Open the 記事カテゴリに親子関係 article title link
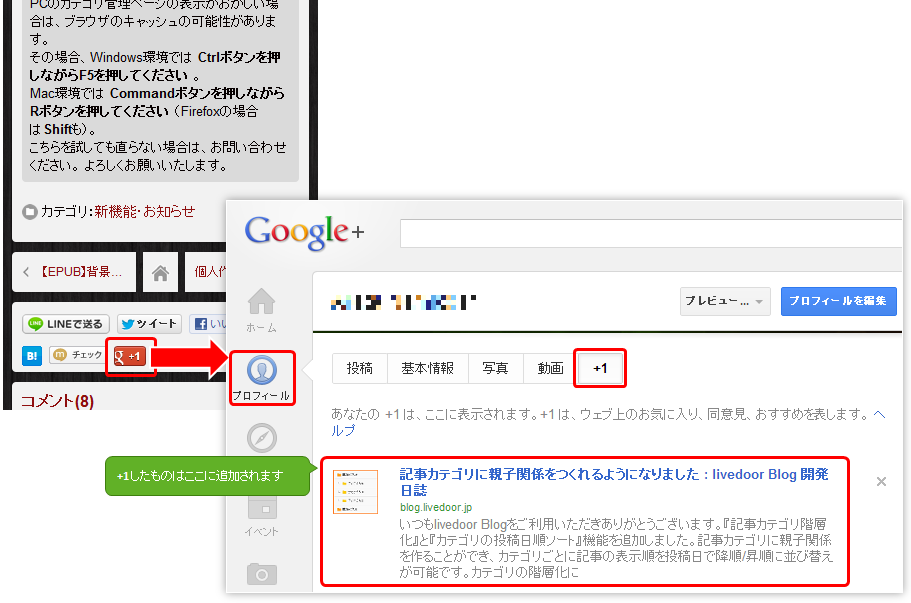This screenshot has height=603, width=911. 614,482
